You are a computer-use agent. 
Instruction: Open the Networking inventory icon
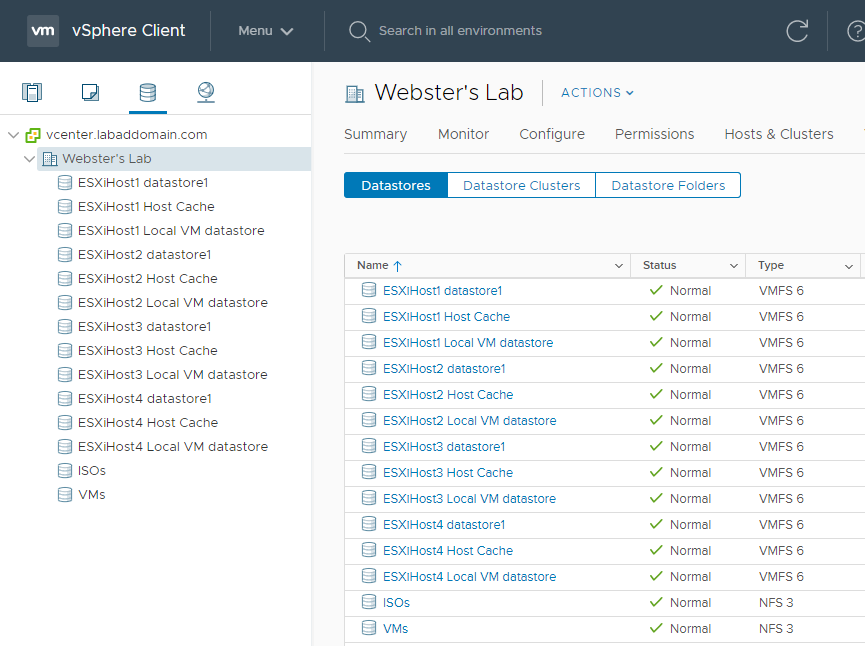205,93
